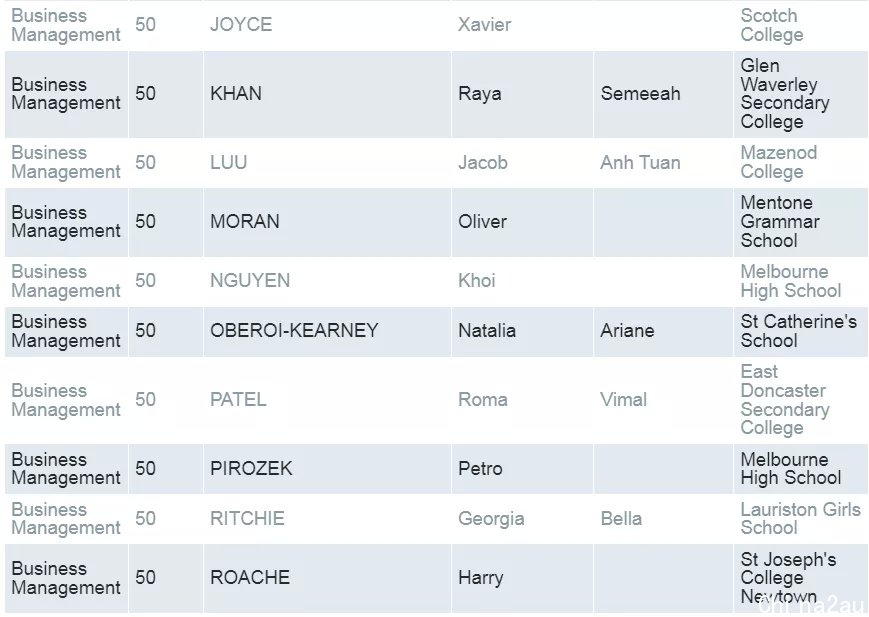Select Lauriston Girls School cell

pyautogui.click(x=800, y=519)
